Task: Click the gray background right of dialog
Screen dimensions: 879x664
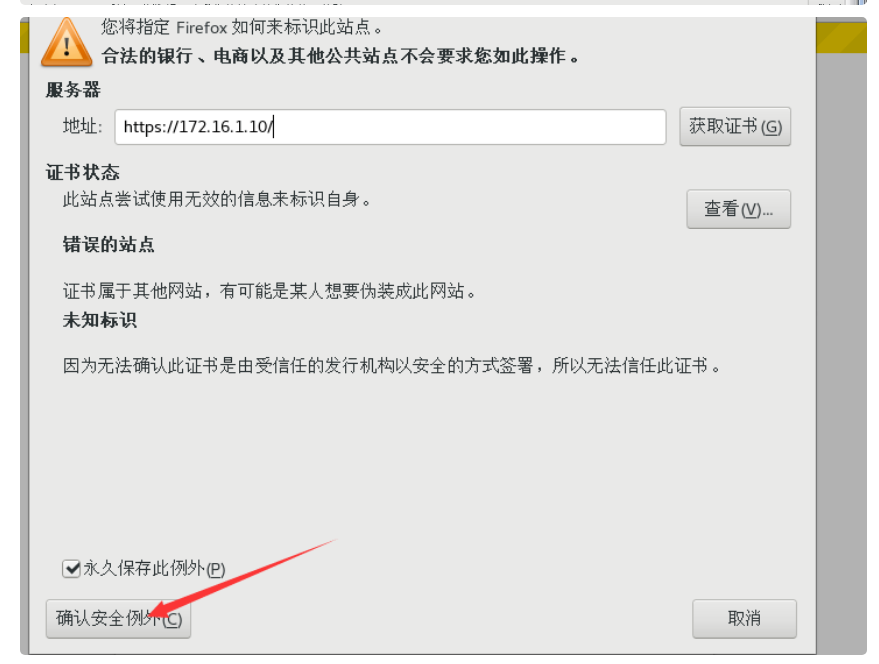Action: click(841, 353)
